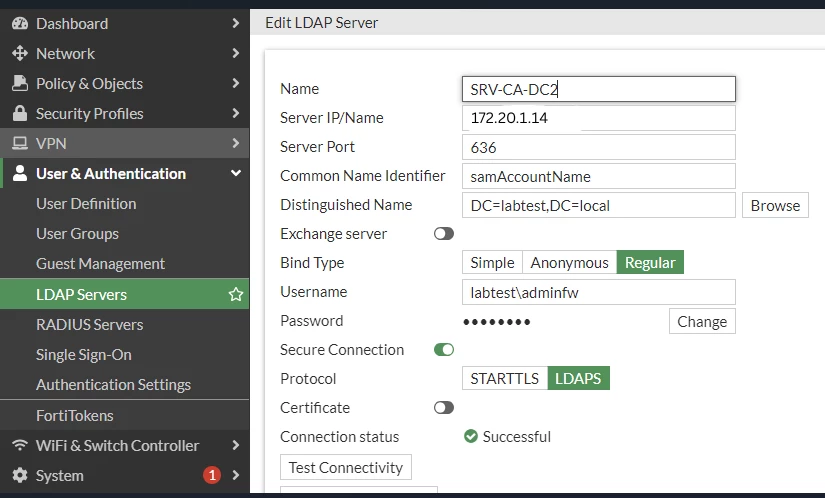
Task: Click the Security Profiles label
Action: tap(89, 114)
